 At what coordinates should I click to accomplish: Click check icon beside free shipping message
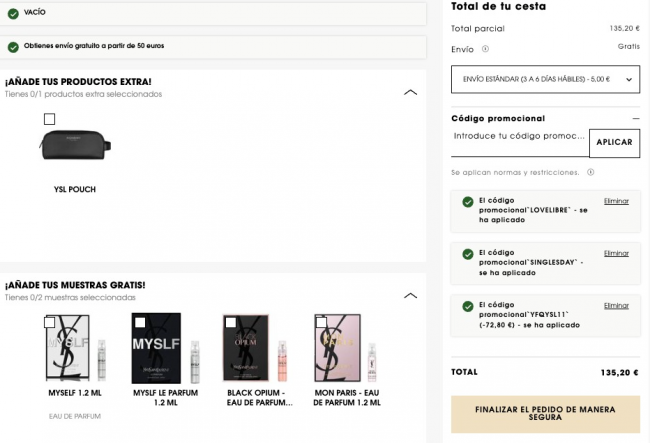pyautogui.click(x=13, y=47)
